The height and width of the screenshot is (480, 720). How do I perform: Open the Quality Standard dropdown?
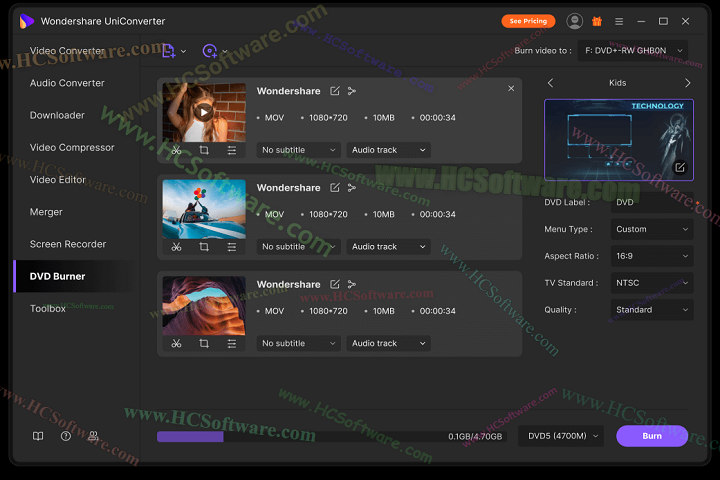(x=652, y=310)
